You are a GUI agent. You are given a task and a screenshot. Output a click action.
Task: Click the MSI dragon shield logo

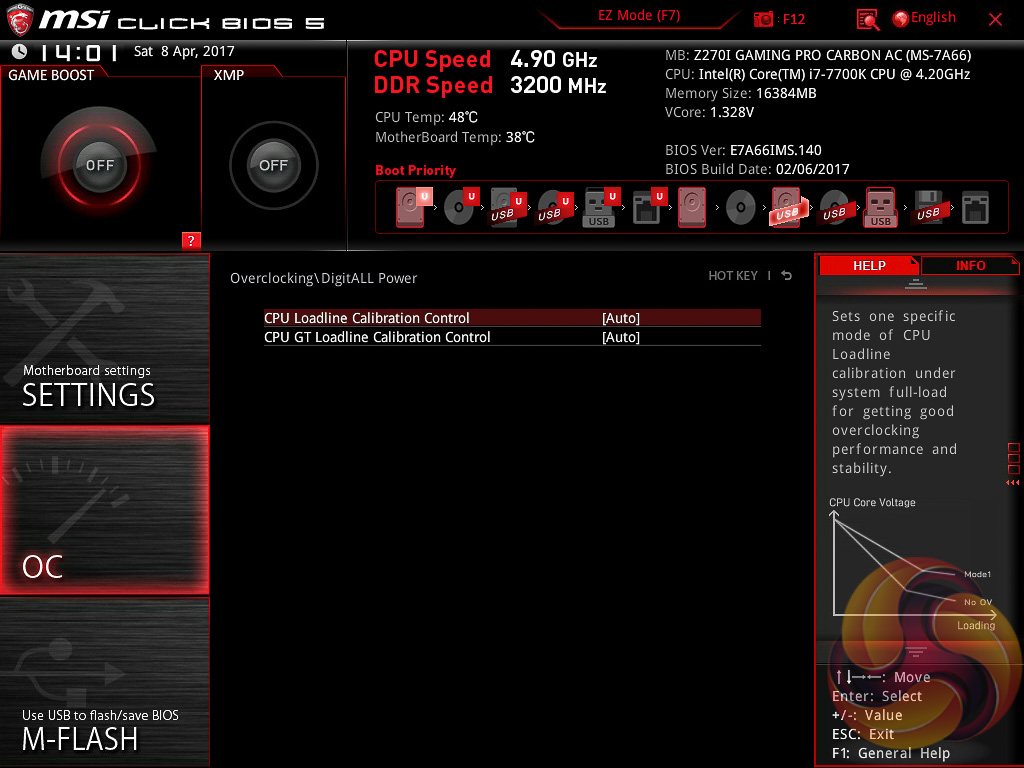pyautogui.click(x=20, y=20)
